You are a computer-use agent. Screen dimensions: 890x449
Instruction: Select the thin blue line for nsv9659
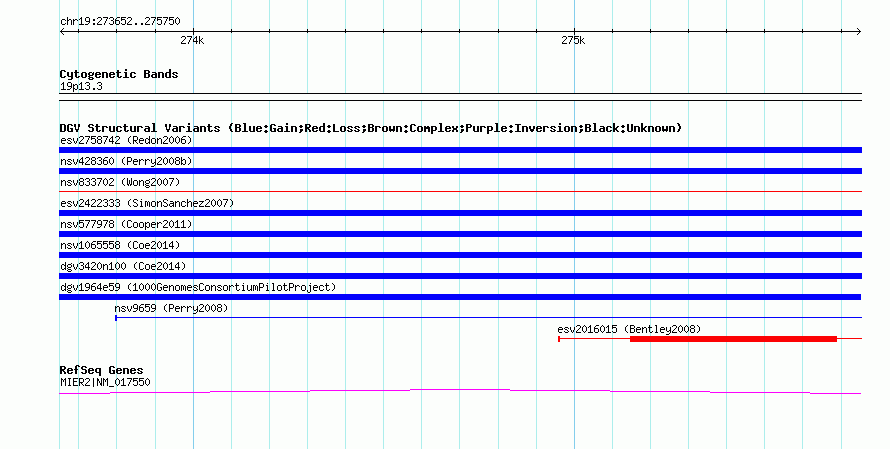(489, 318)
